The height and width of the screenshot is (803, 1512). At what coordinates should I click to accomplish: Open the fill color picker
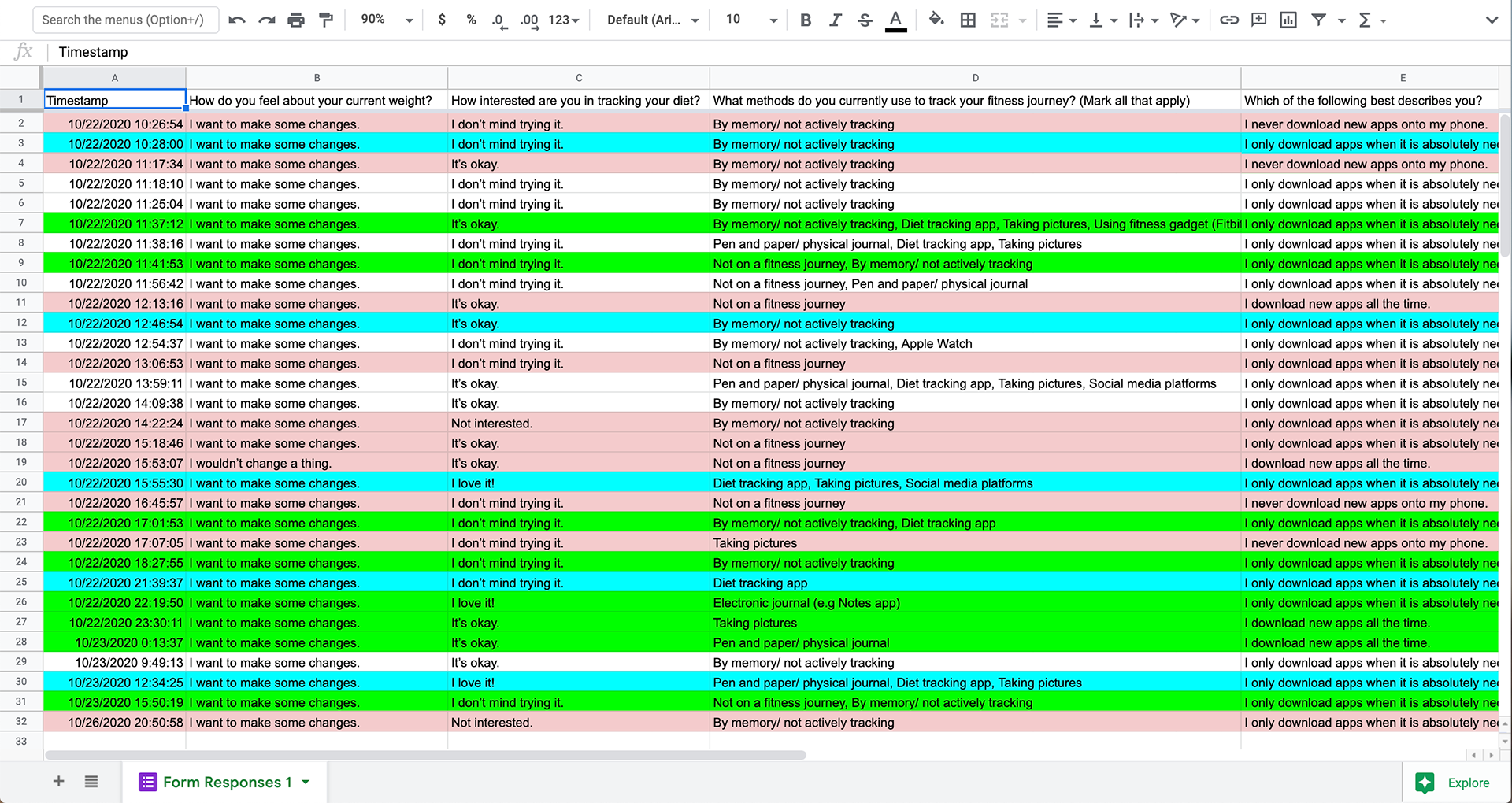point(936,20)
